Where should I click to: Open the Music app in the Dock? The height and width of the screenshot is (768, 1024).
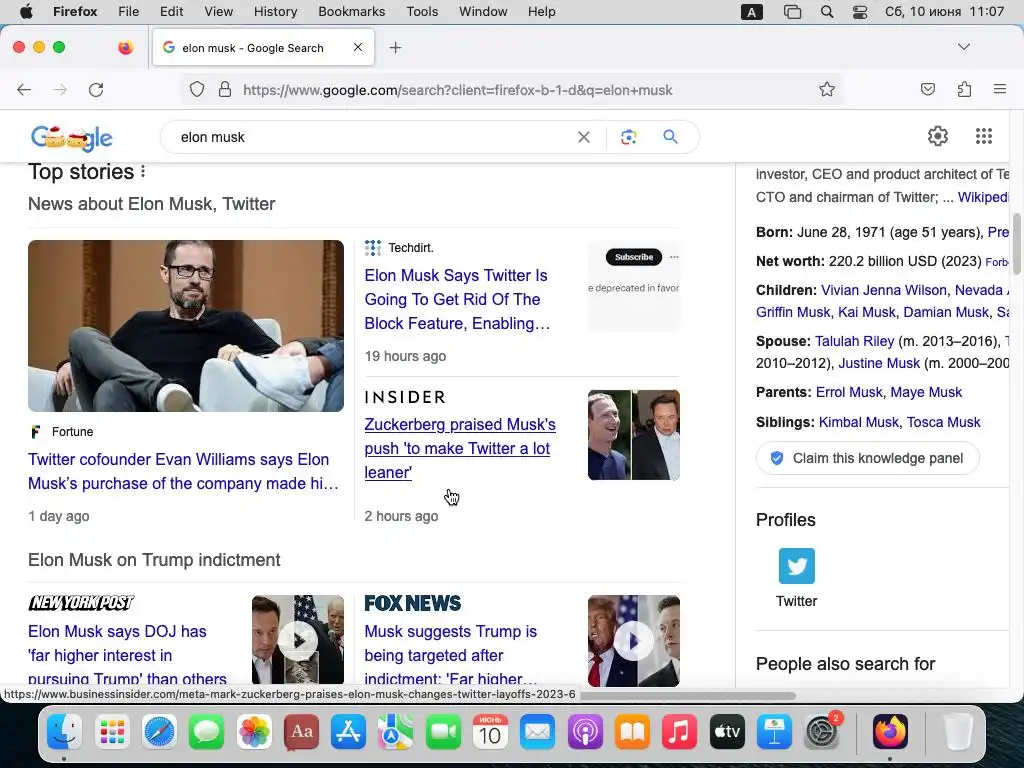[x=679, y=732]
